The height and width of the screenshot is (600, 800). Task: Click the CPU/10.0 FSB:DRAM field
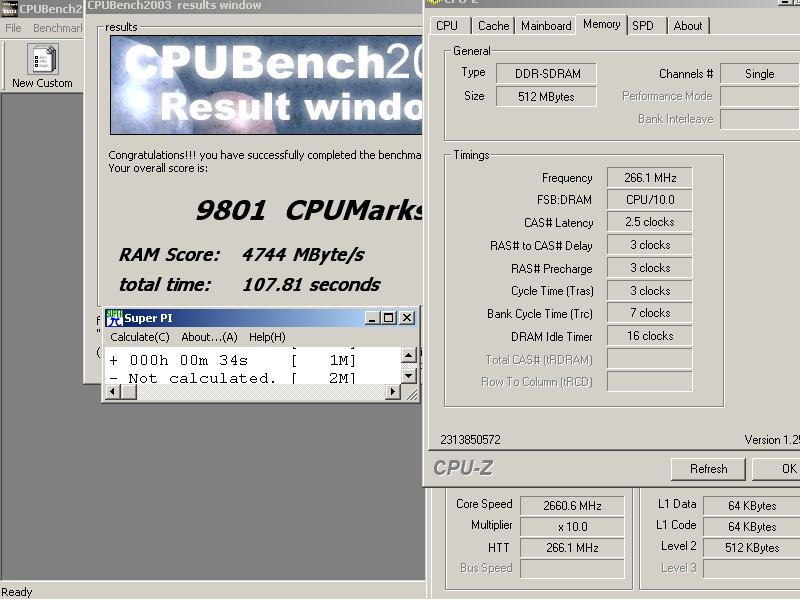(649, 199)
